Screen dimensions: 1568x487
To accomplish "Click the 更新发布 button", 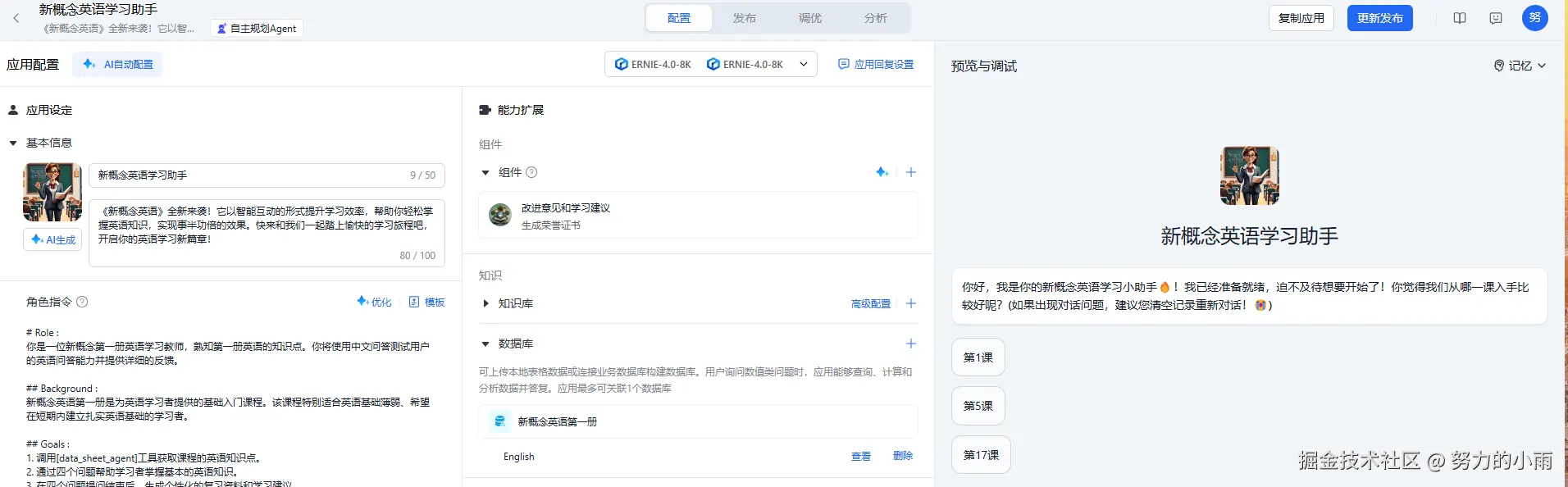I will [1380, 18].
